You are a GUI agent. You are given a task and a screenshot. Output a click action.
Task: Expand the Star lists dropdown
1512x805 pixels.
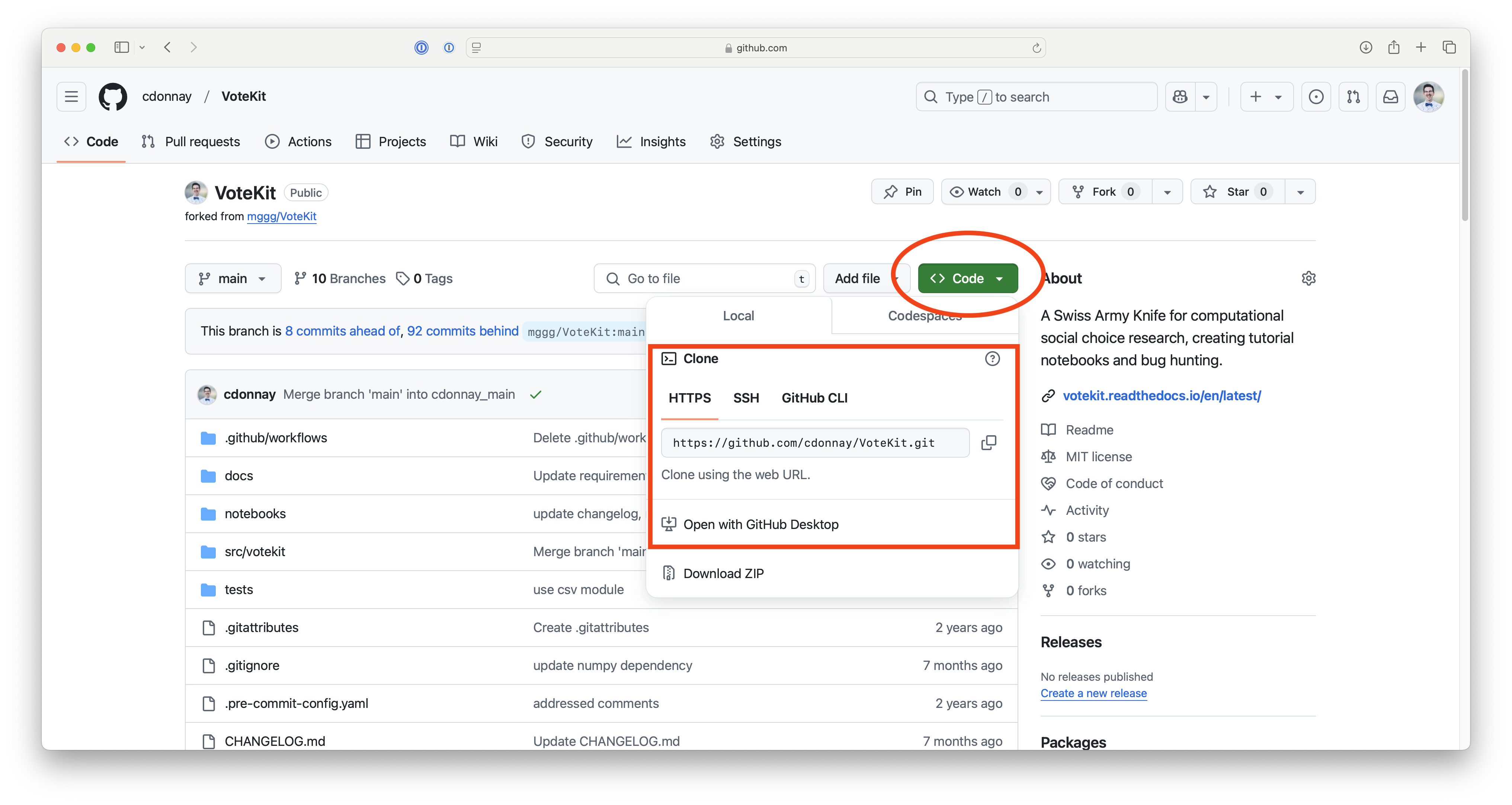1301,192
